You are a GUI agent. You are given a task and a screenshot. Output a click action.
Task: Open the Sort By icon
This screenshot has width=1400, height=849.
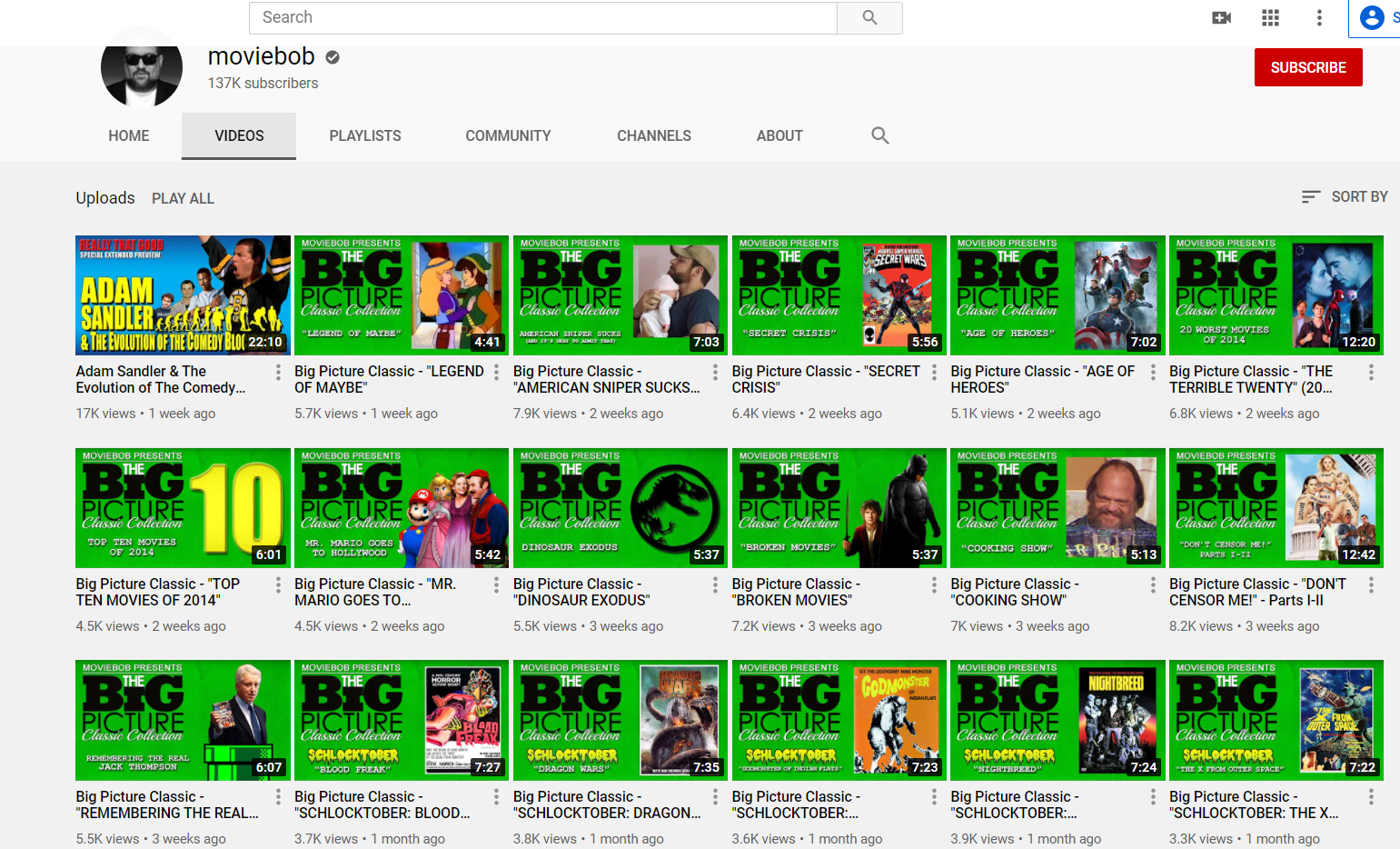point(1311,196)
